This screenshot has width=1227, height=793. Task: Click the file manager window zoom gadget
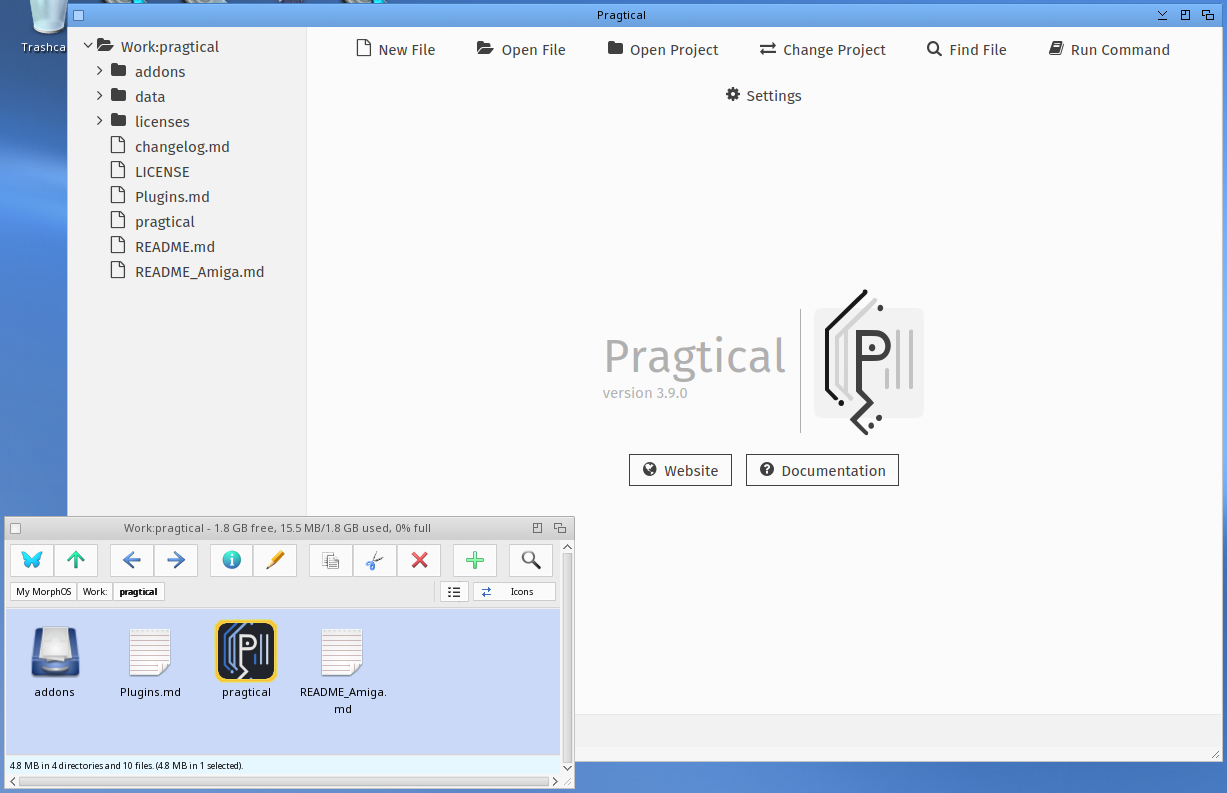click(x=537, y=528)
